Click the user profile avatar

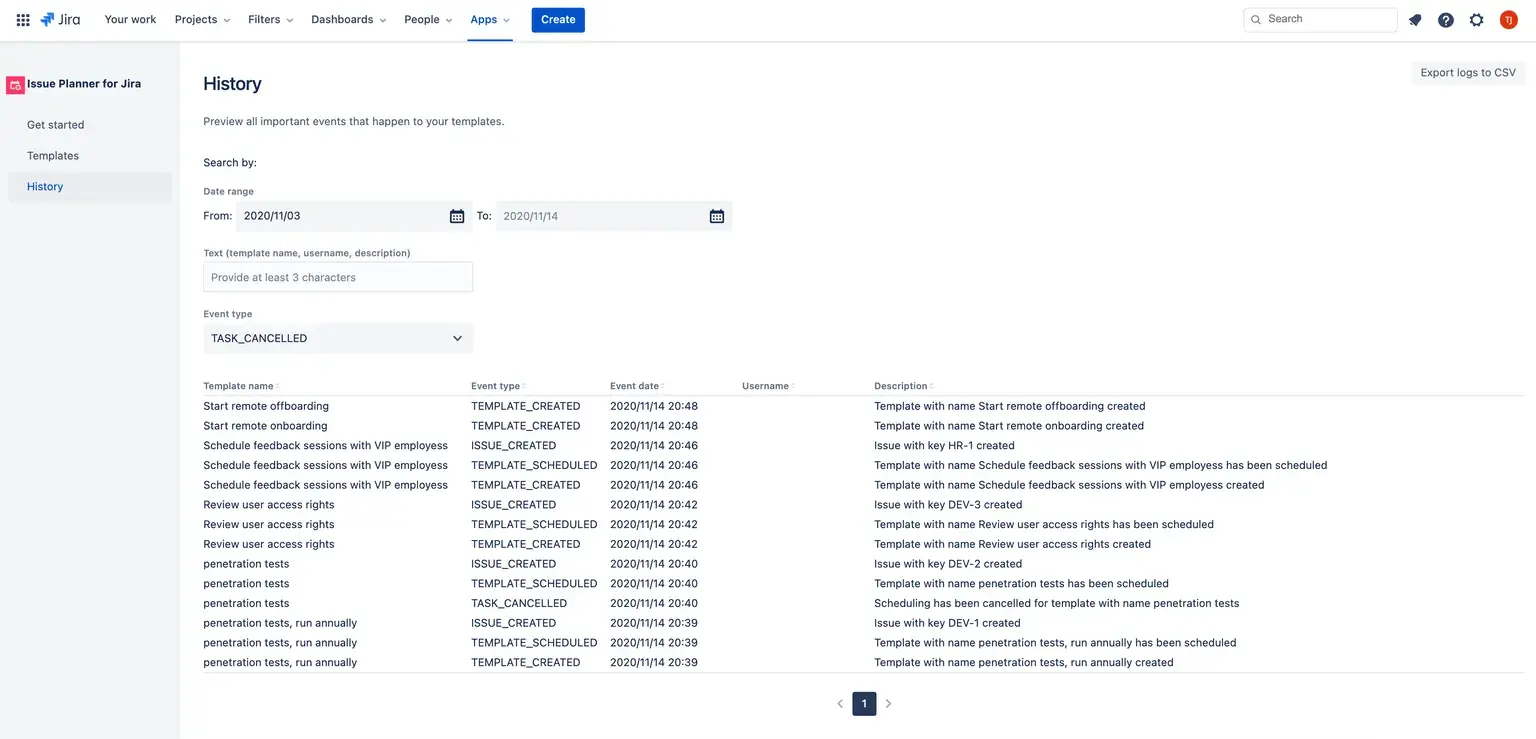point(1508,20)
